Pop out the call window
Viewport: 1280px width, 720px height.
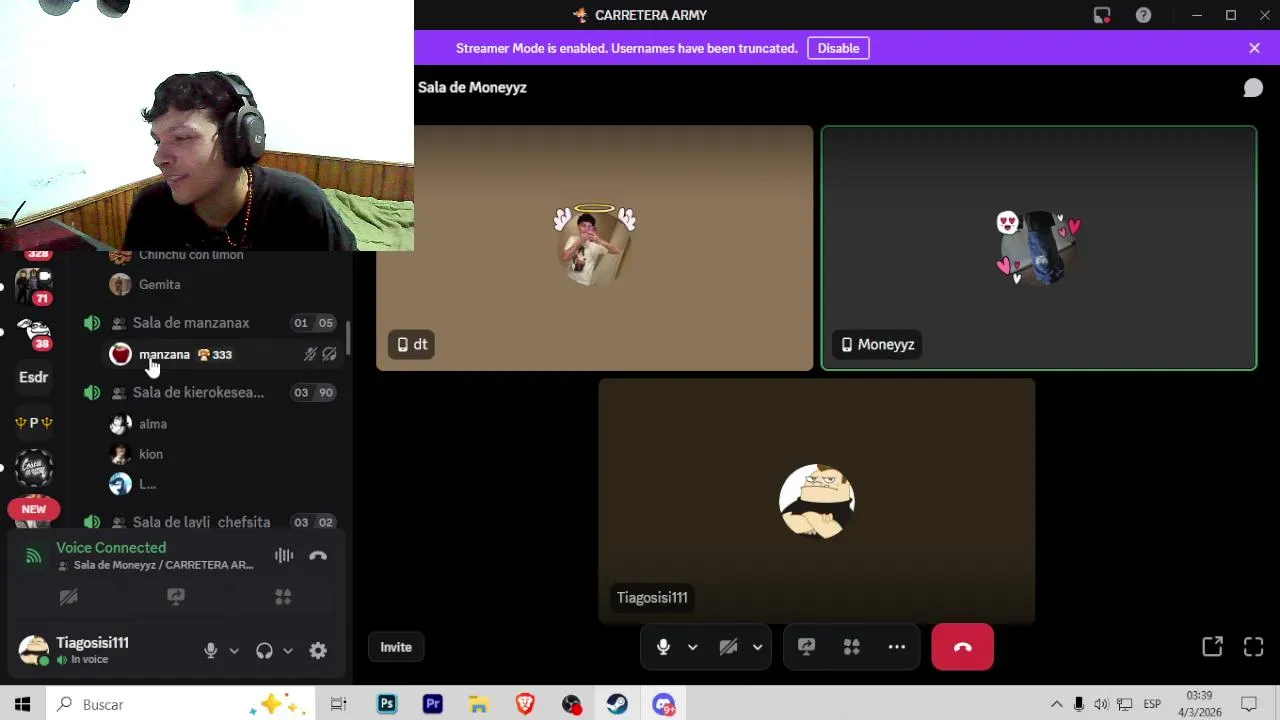1212,647
